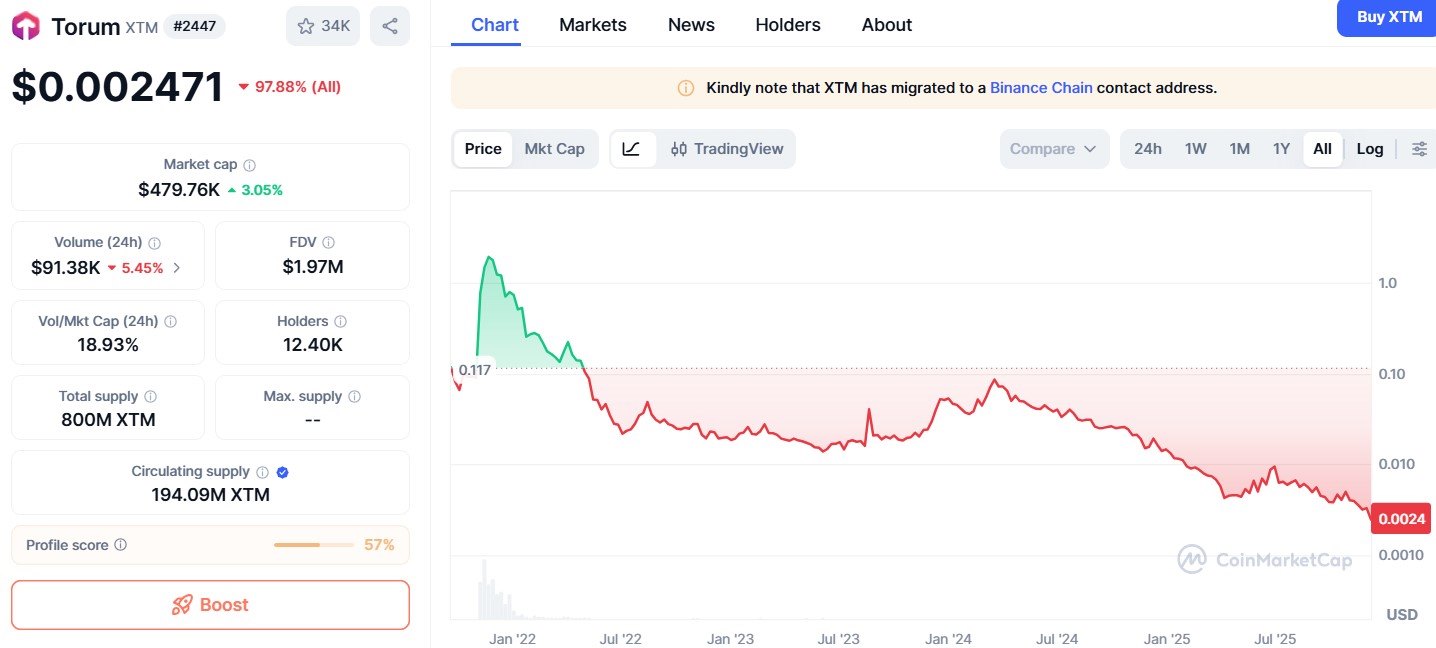This screenshot has height=648, width=1436.
Task: Open the Holders tab
Action: (787, 24)
